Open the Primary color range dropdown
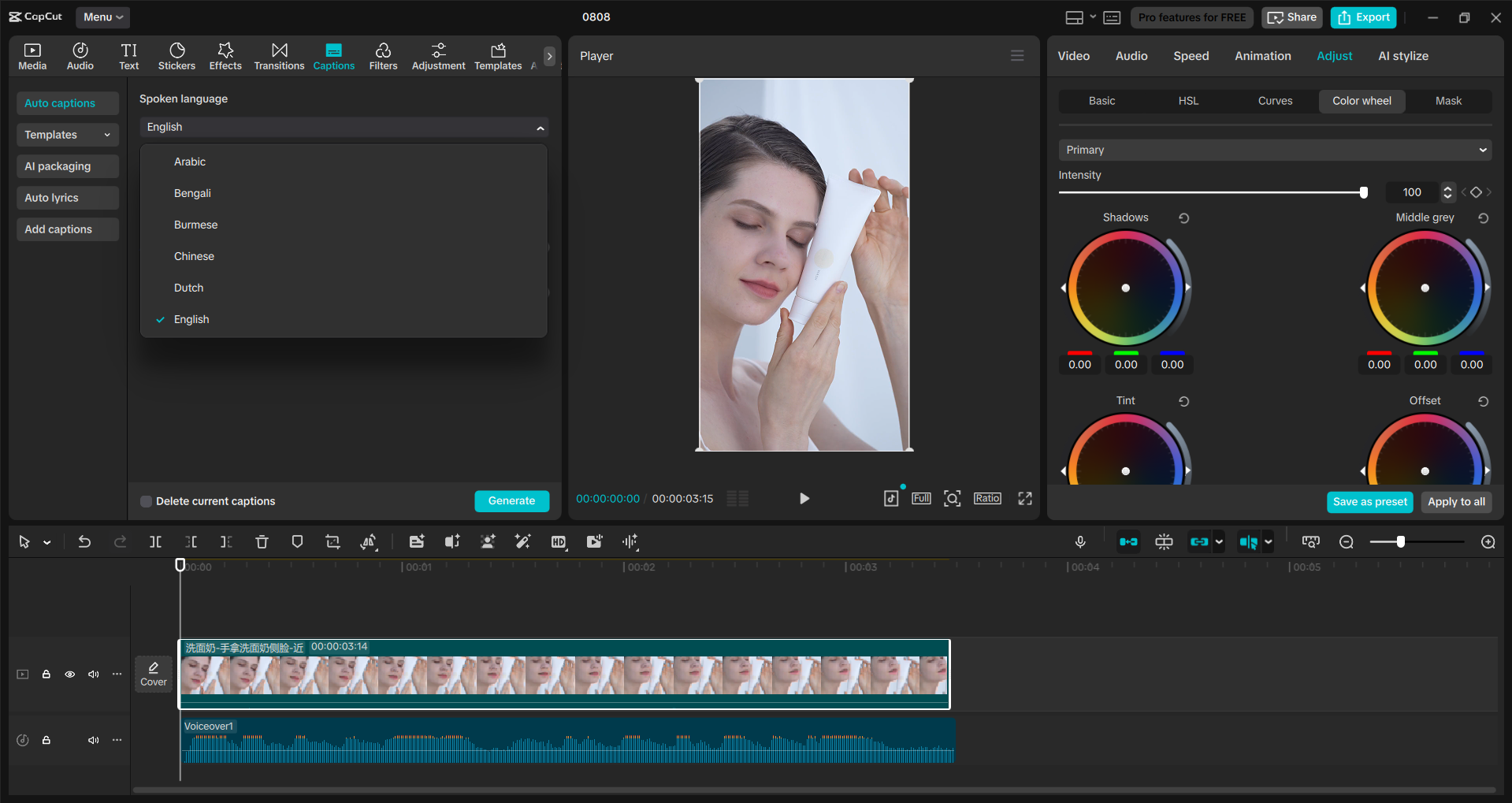Image resolution: width=1512 pixels, height=803 pixels. point(1274,150)
